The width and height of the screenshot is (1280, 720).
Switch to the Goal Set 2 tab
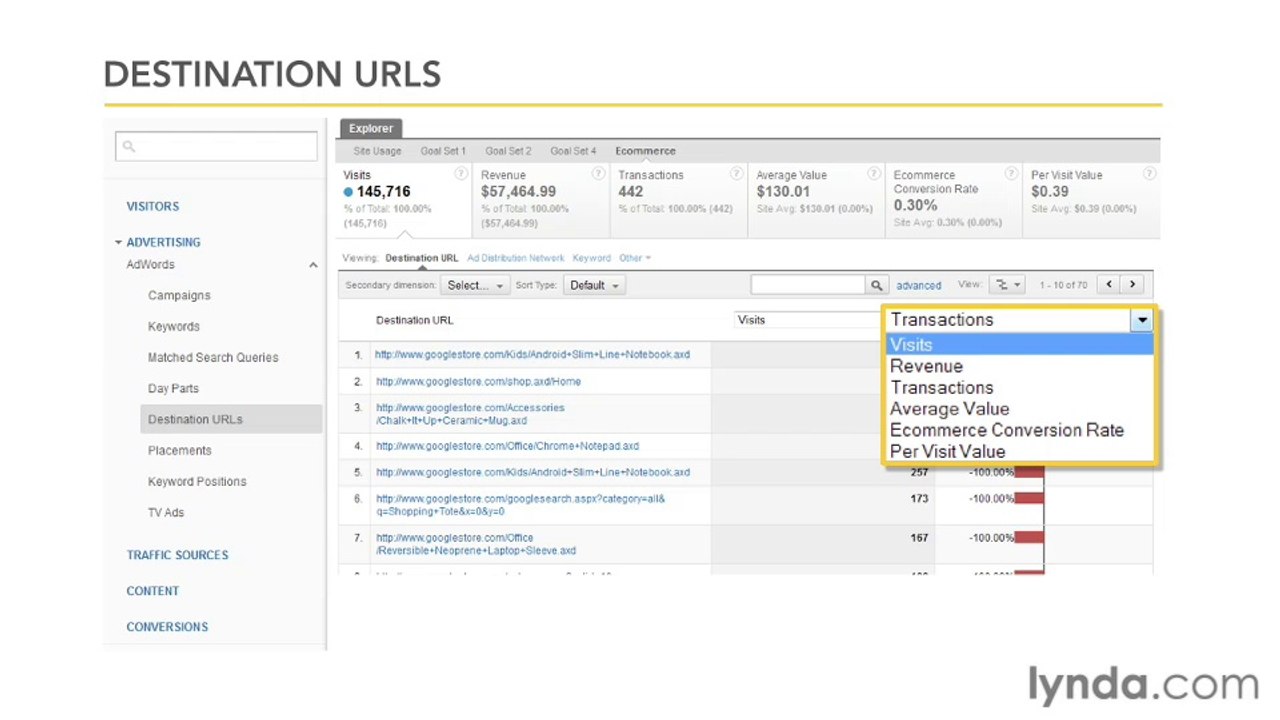[x=508, y=151]
